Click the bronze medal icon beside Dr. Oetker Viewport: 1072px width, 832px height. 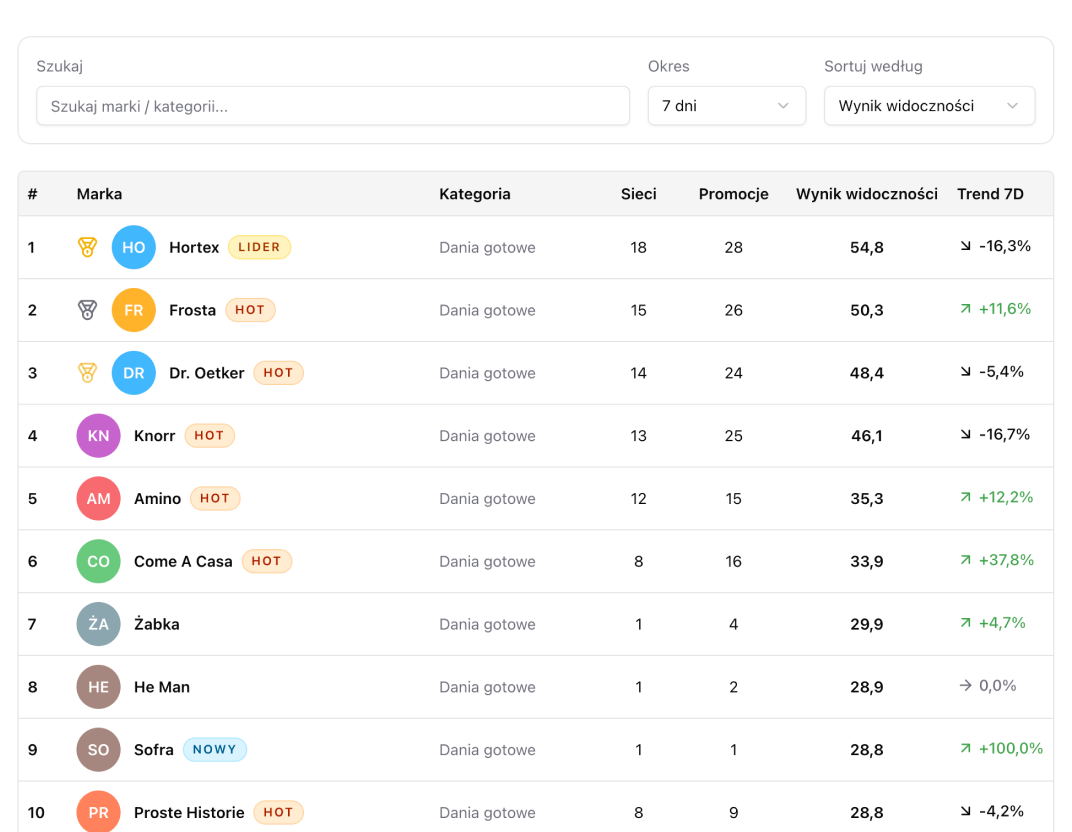coord(87,373)
